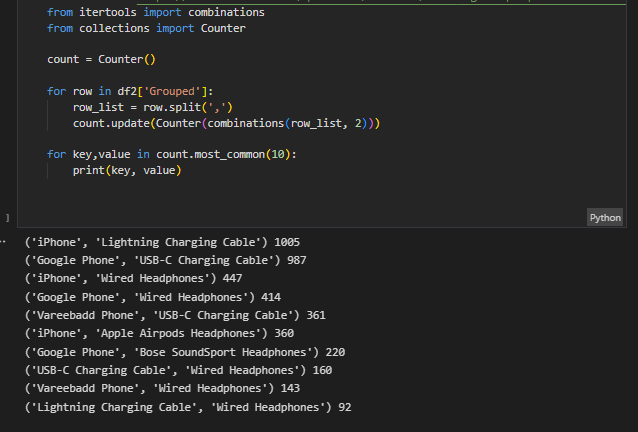Click output row Vareebadd Phone, USB-C Charging Cable 361
The width and height of the screenshot is (638, 432).
(175, 315)
